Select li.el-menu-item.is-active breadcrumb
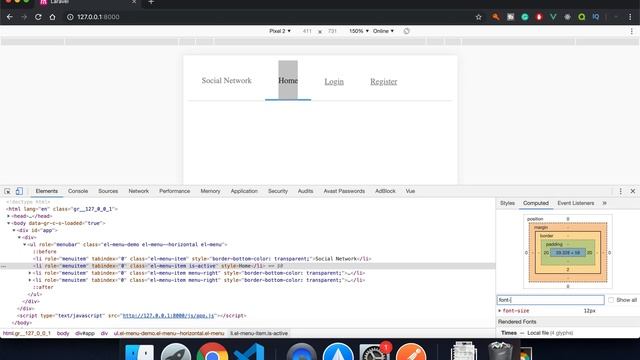Screen dimensions: 640x360 pos(259,333)
